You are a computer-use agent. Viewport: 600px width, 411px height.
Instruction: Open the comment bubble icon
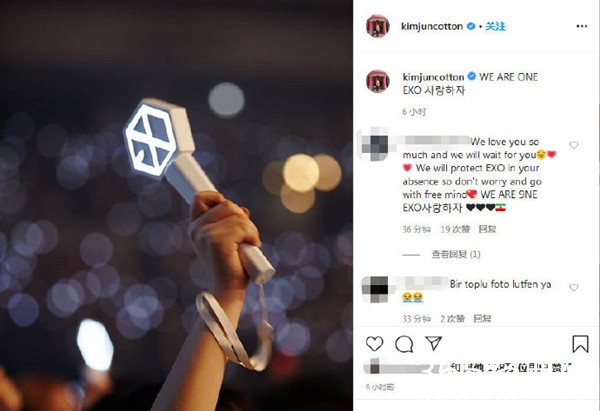[404, 344]
